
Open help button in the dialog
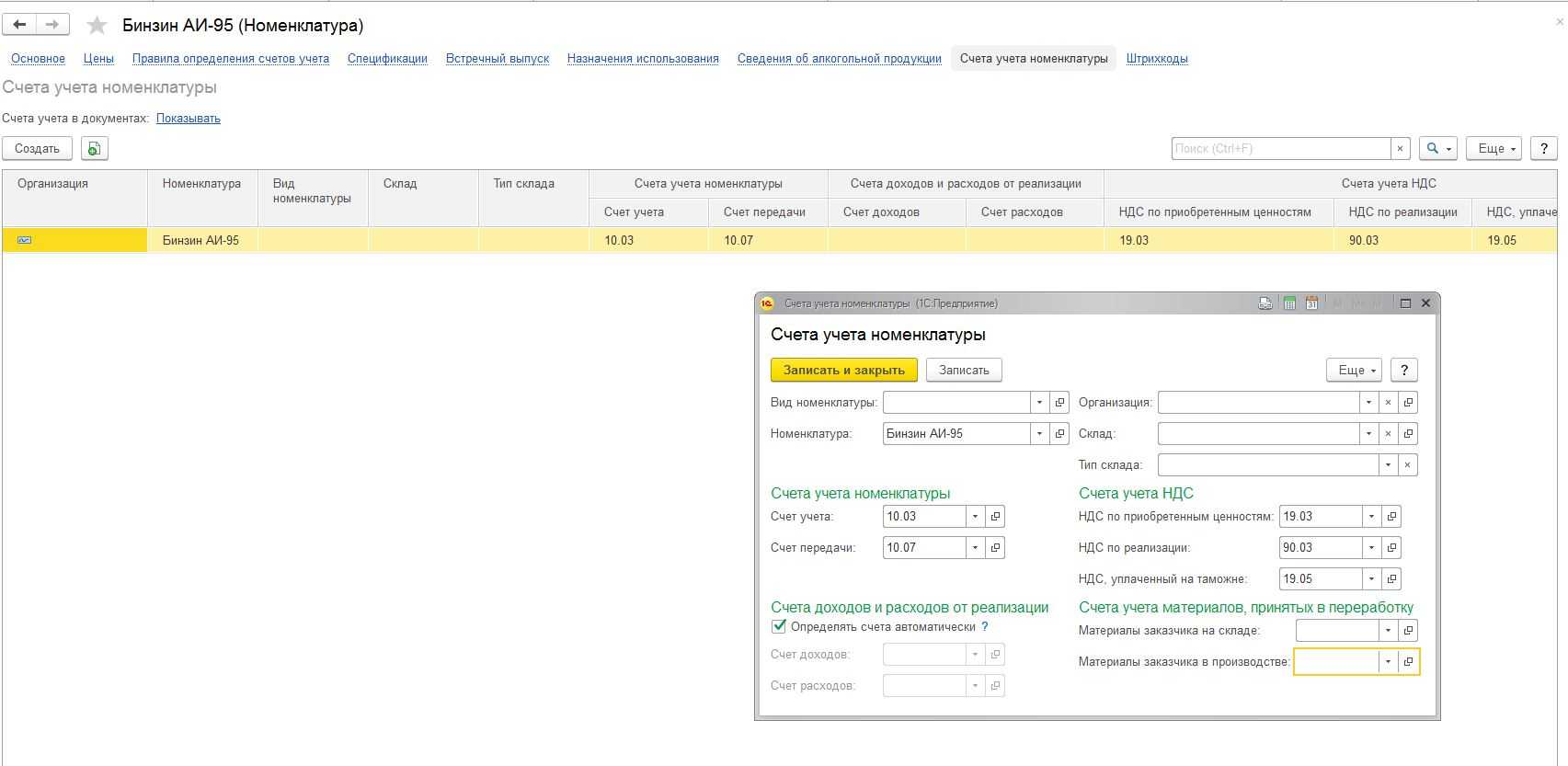click(x=1403, y=370)
